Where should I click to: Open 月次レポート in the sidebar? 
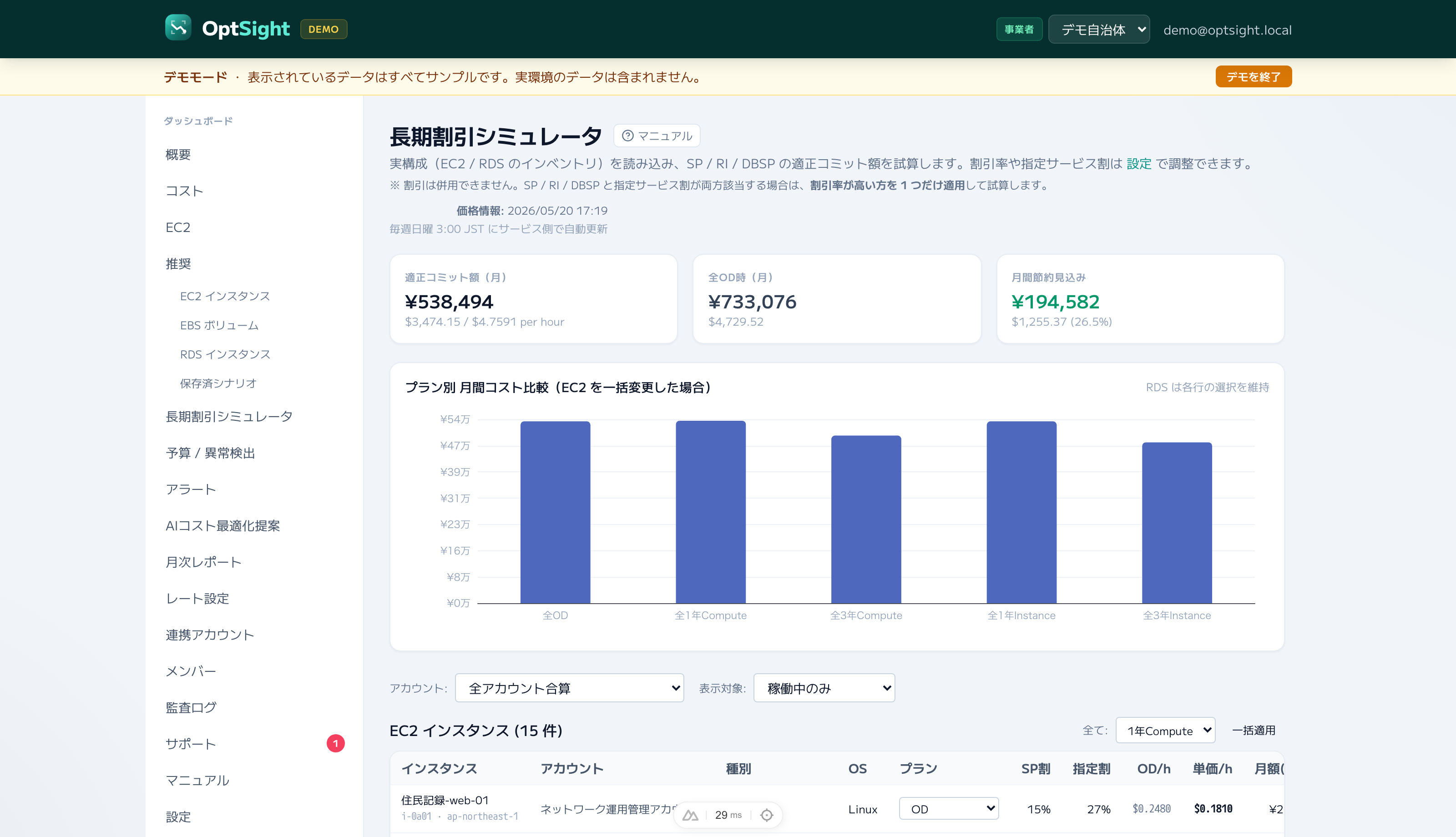[203, 562]
